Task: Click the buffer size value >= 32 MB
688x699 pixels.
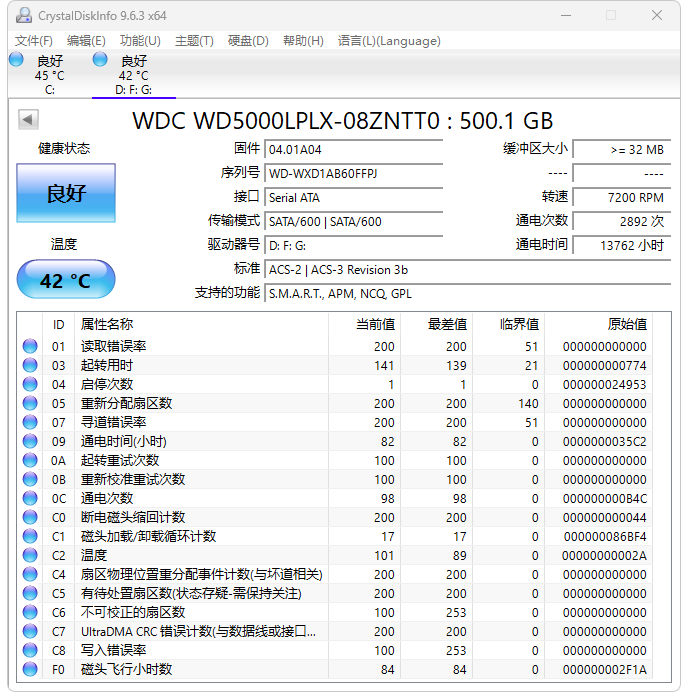Action: coord(622,149)
